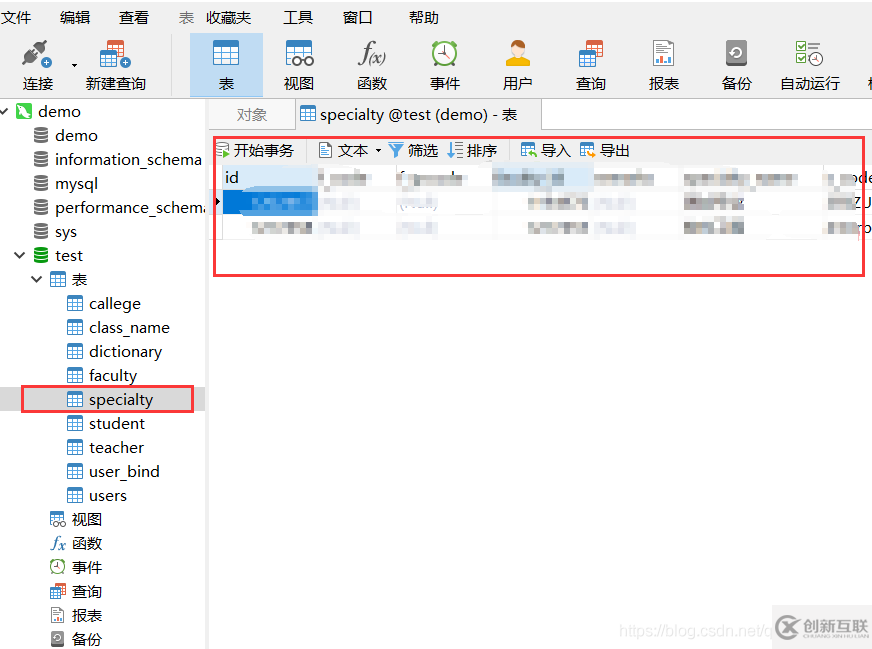Open the View (查看) menu
The height and width of the screenshot is (649, 872).
pos(133,18)
